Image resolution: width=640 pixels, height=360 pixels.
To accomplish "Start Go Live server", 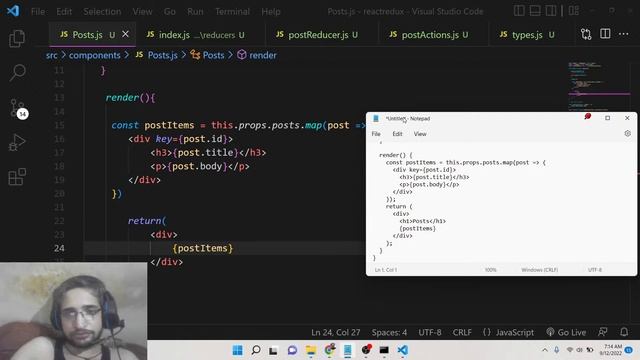I will (566, 332).
